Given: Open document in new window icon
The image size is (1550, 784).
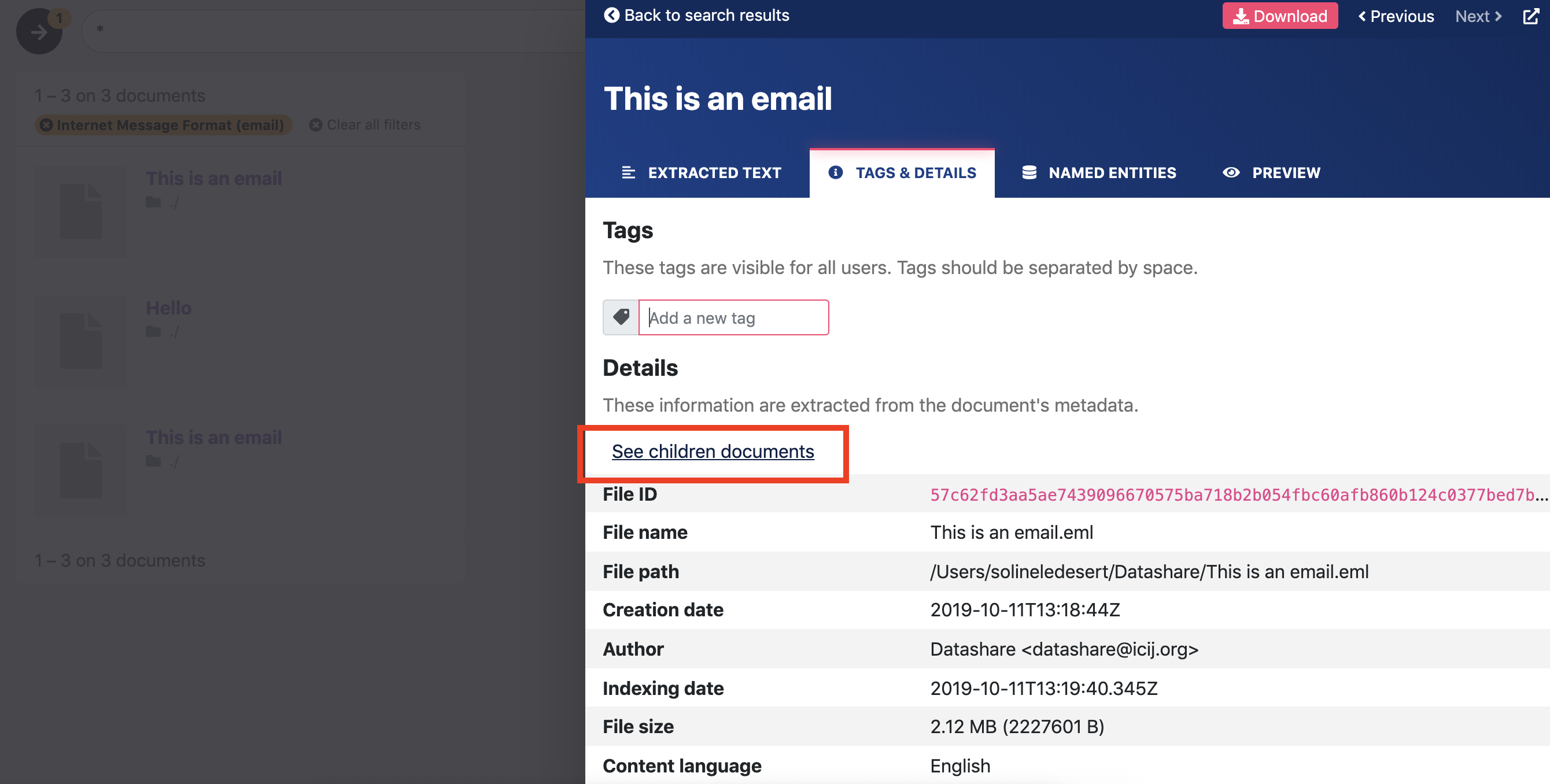Looking at the screenshot, I should tap(1531, 16).
